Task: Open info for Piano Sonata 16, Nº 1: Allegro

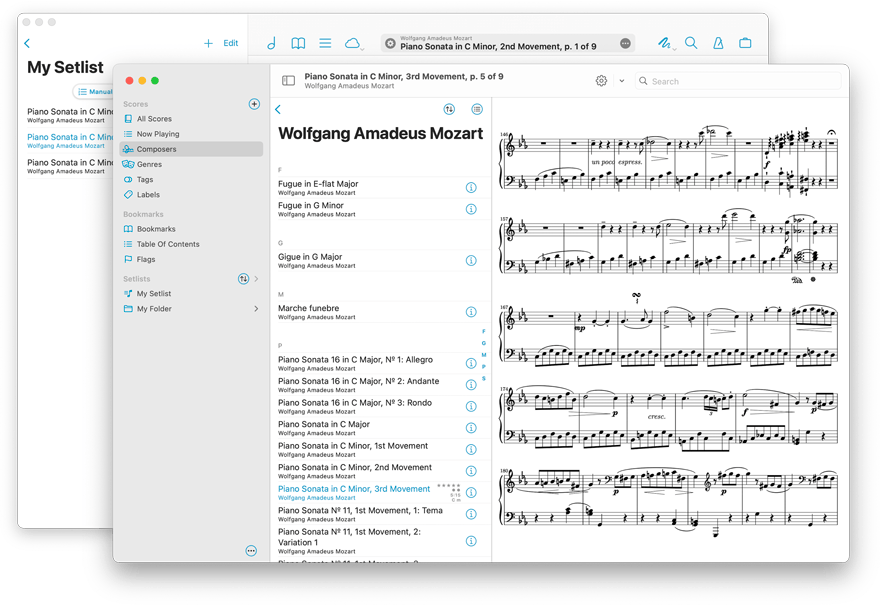Action: click(x=471, y=363)
